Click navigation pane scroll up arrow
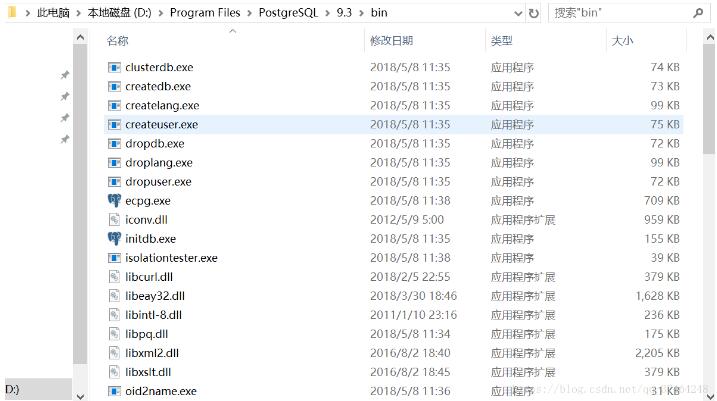The image size is (717, 401). pyautogui.click(x=80, y=37)
